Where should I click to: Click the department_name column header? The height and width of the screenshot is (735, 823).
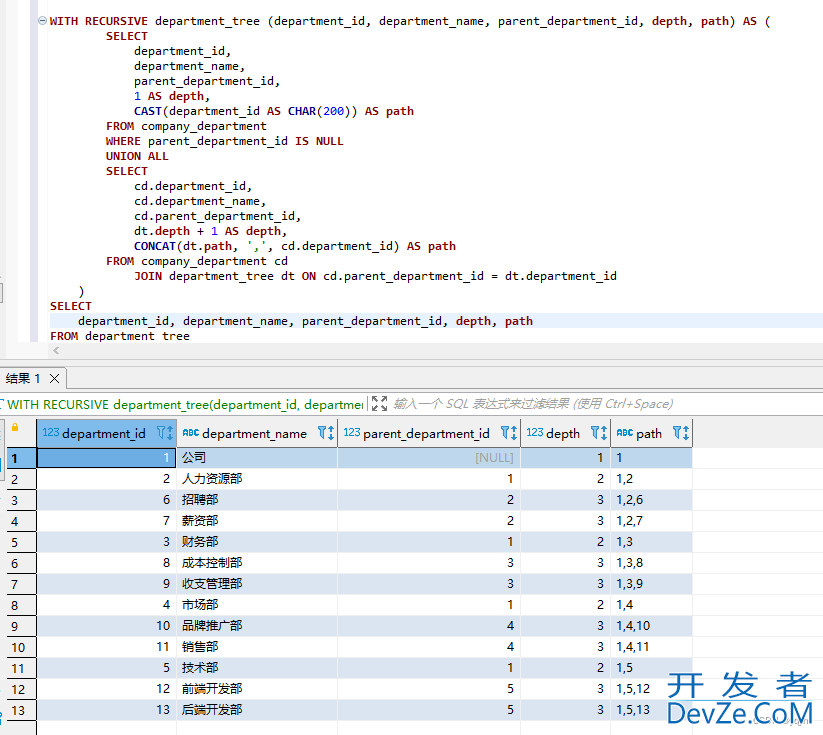click(257, 433)
